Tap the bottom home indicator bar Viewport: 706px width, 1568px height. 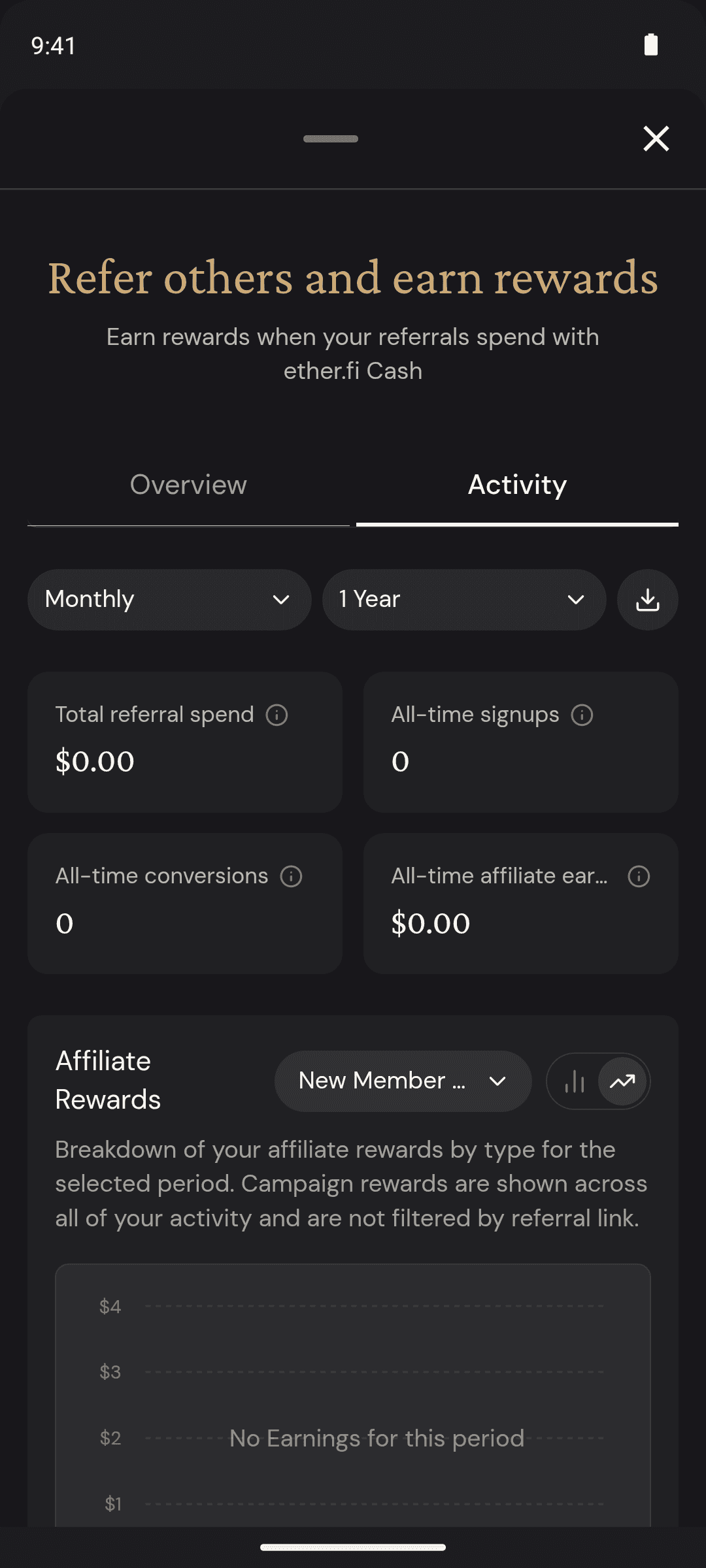tap(353, 1547)
